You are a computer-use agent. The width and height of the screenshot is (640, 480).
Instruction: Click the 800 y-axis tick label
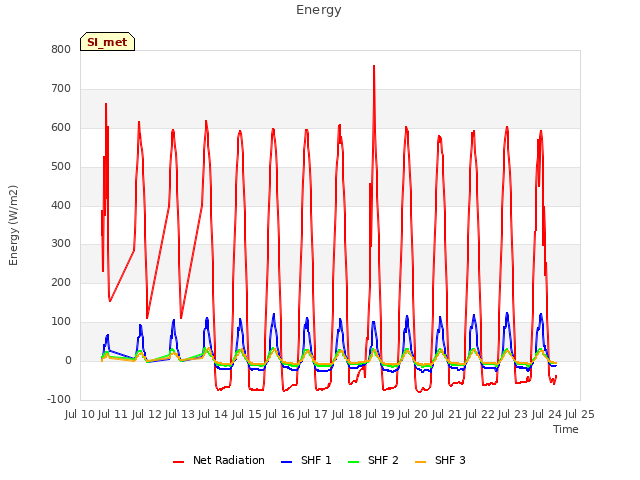pyautogui.click(x=61, y=50)
